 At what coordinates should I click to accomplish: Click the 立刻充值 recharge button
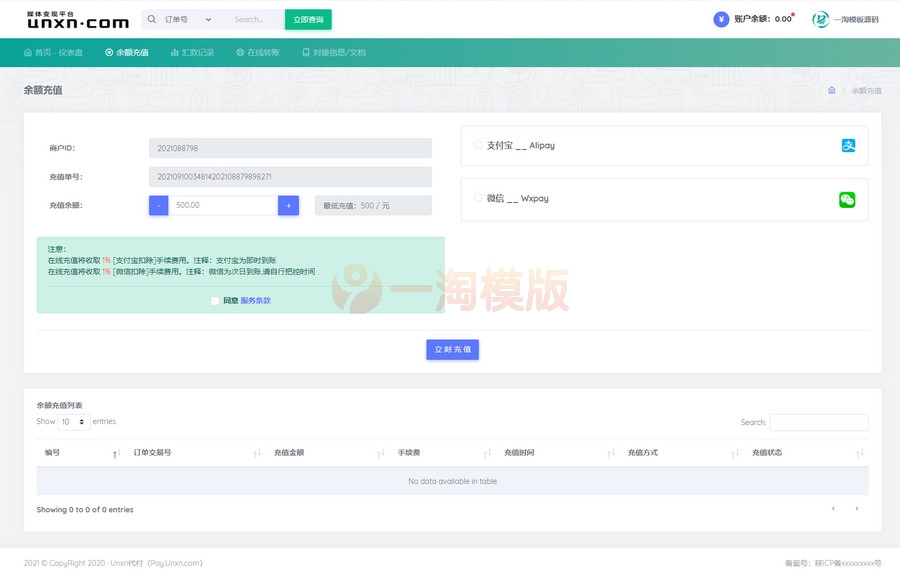(x=452, y=349)
